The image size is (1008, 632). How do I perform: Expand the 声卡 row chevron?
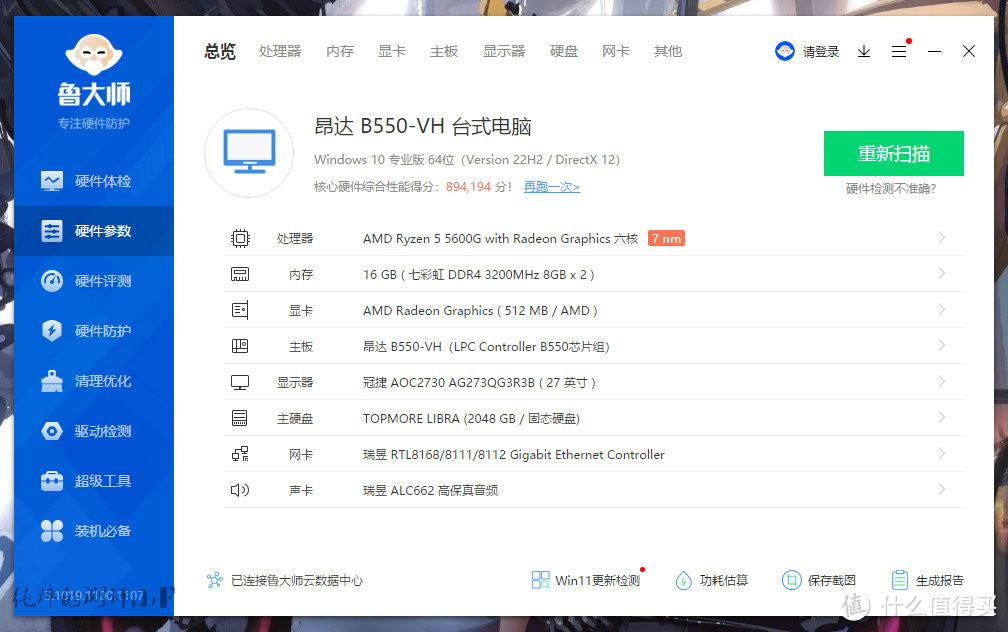point(942,489)
